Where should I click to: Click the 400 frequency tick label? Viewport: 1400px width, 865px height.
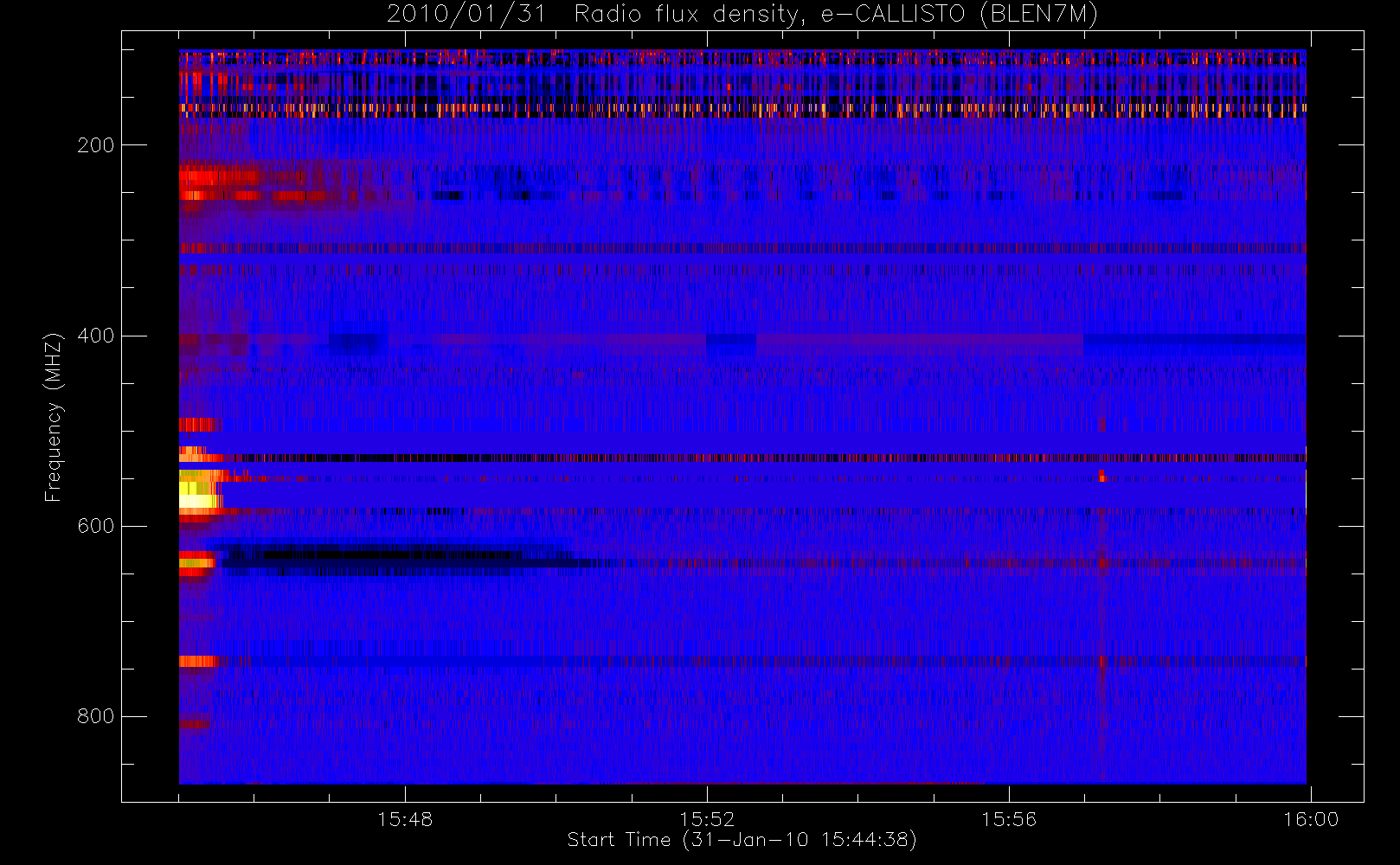pyautogui.click(x=95, y=336)
